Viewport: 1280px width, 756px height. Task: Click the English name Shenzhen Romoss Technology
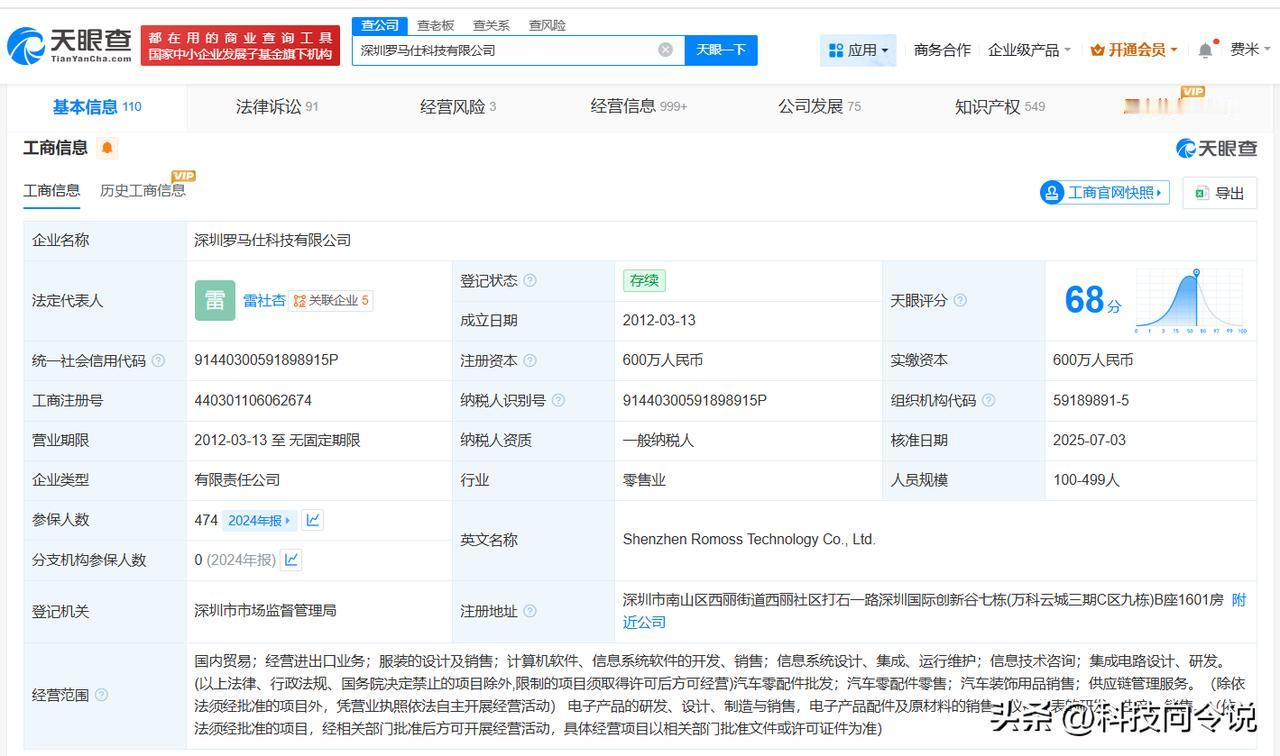[x=749, y=540]
